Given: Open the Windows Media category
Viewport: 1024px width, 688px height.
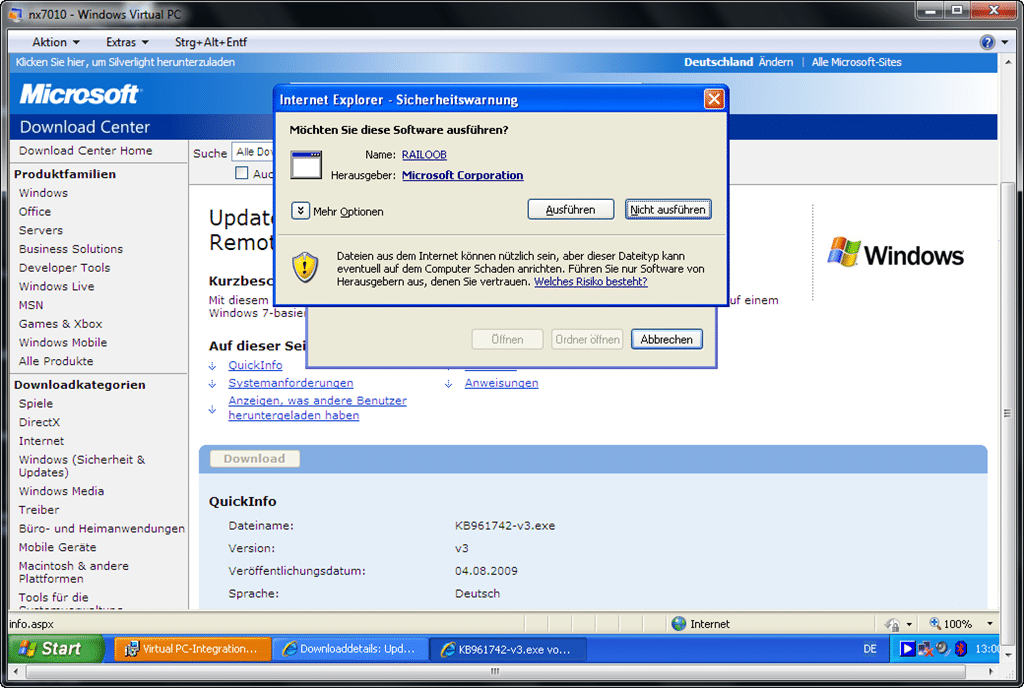Looking at the screenshot, I should coord(61,491).
